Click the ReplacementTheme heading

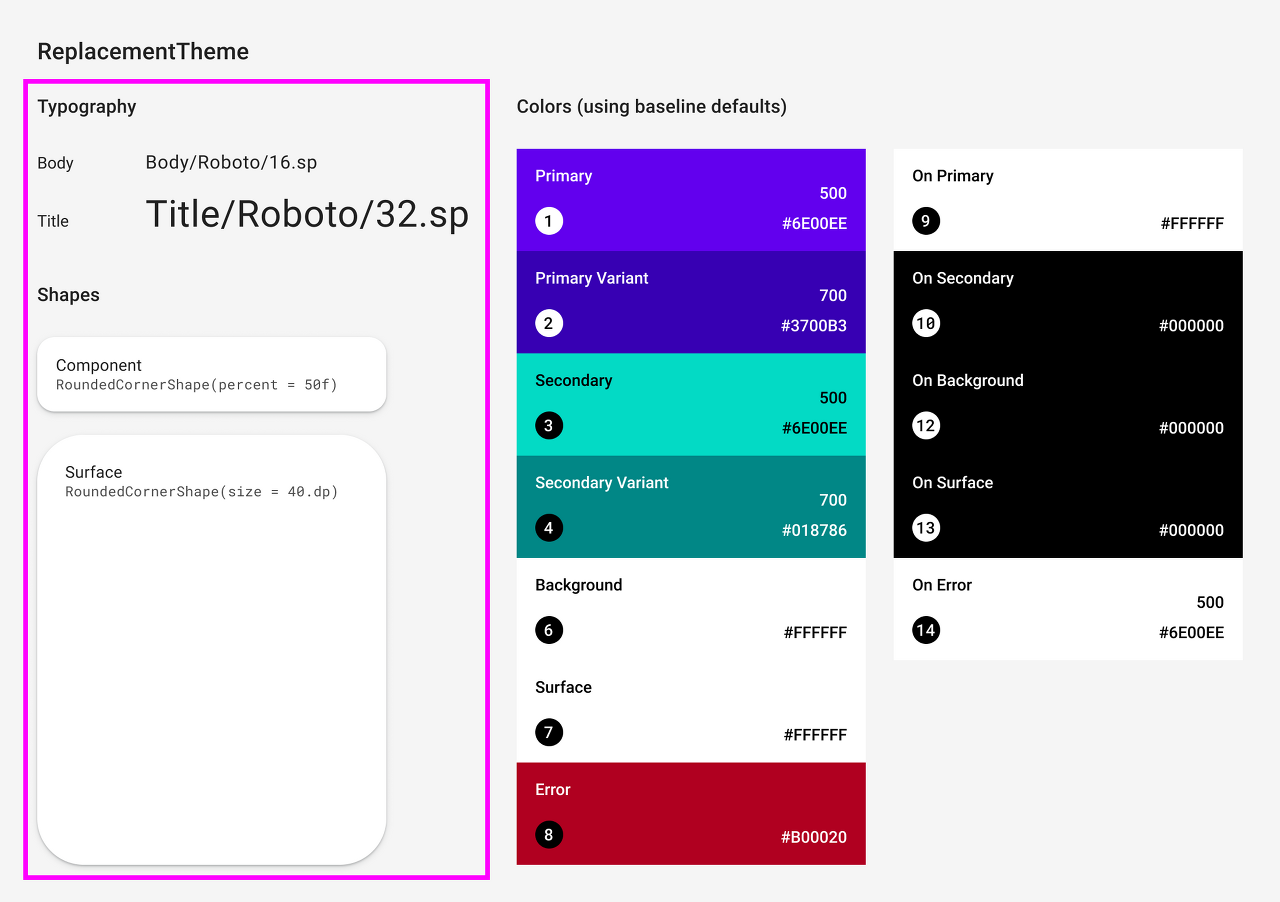[x=143, y=52]
